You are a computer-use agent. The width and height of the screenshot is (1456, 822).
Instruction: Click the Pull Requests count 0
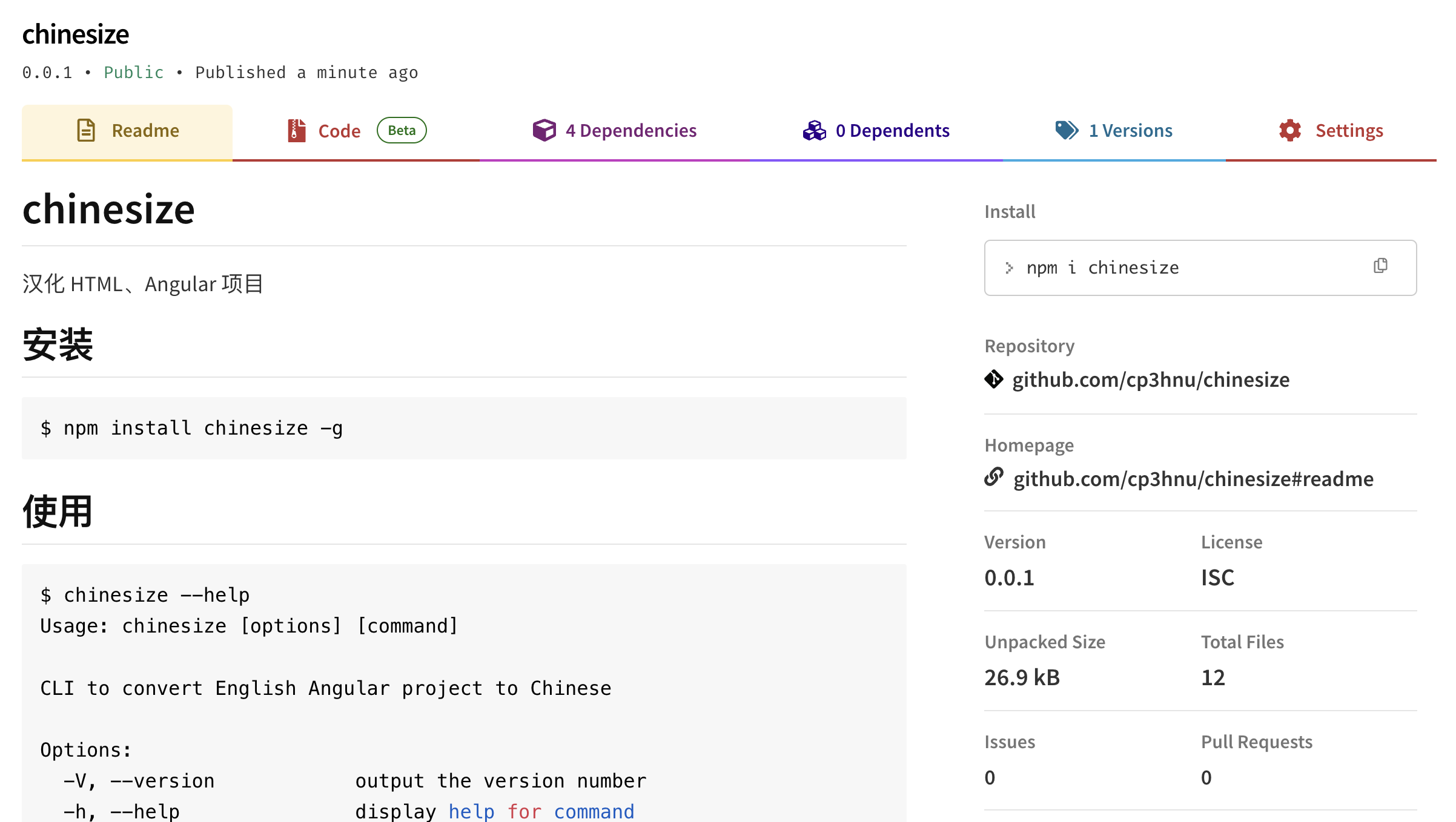(x=1206, y=777)
